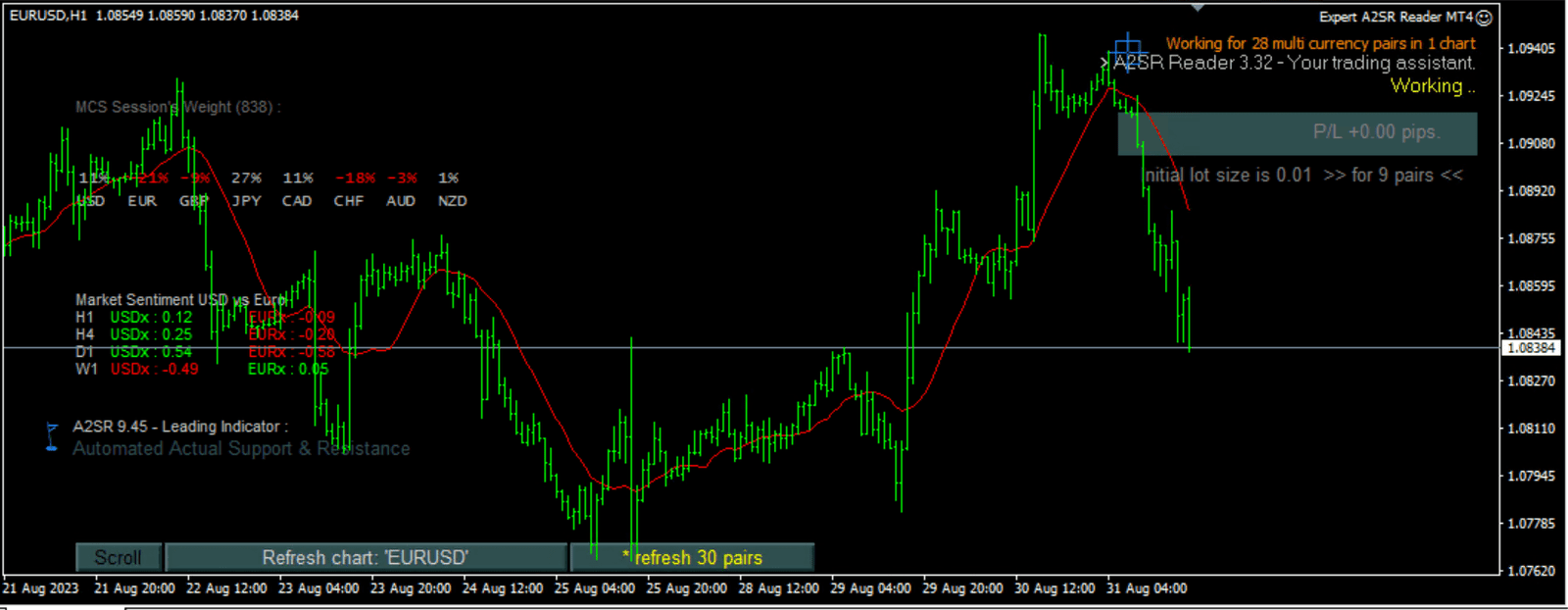Image resolution: width=1568 pixels, height=610 pixels.
Task: Click the H1 USDx sentiment value
Action: pyautogui.click(x=151, y=318)
